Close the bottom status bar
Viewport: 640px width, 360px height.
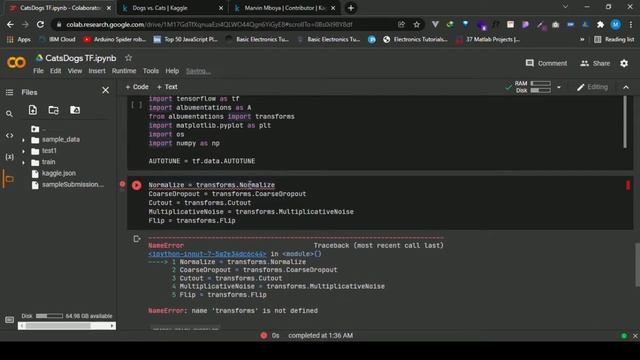coord(635,336)
